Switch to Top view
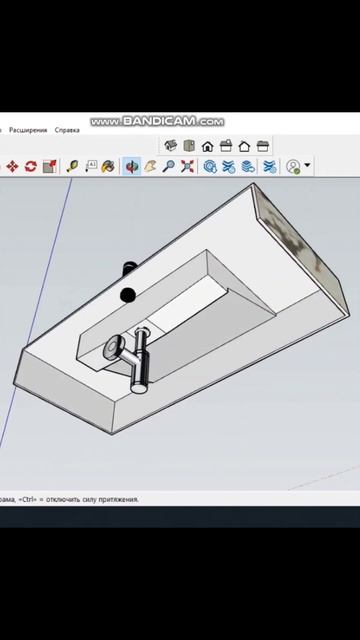 coord(189,146)
